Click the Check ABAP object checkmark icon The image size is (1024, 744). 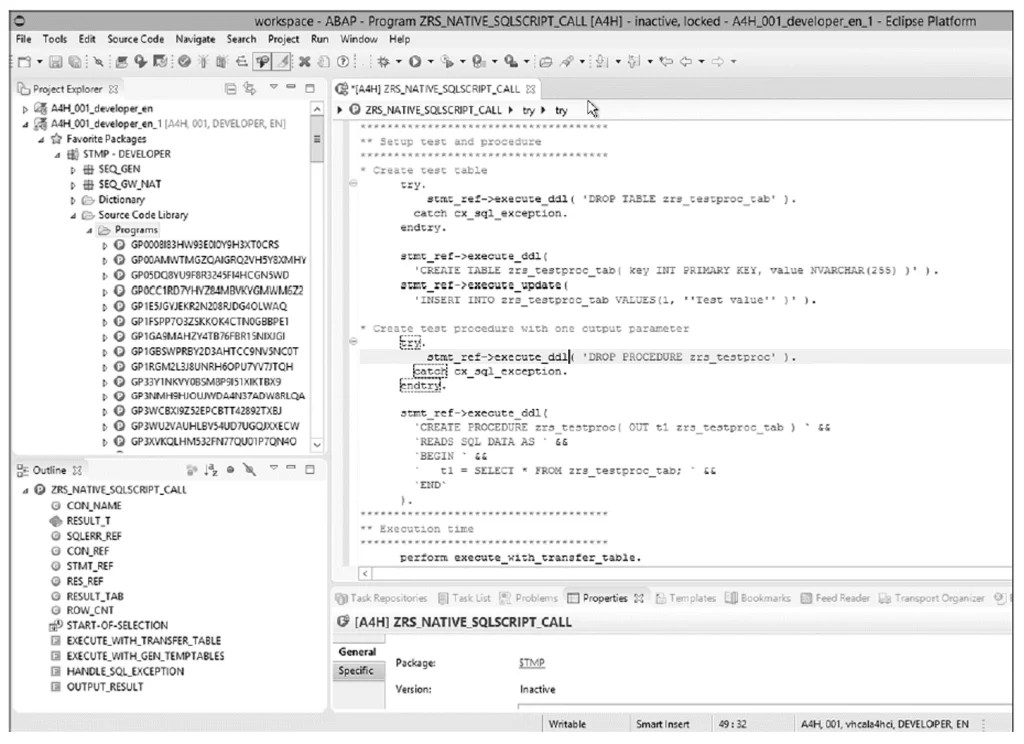pos(185,61)
